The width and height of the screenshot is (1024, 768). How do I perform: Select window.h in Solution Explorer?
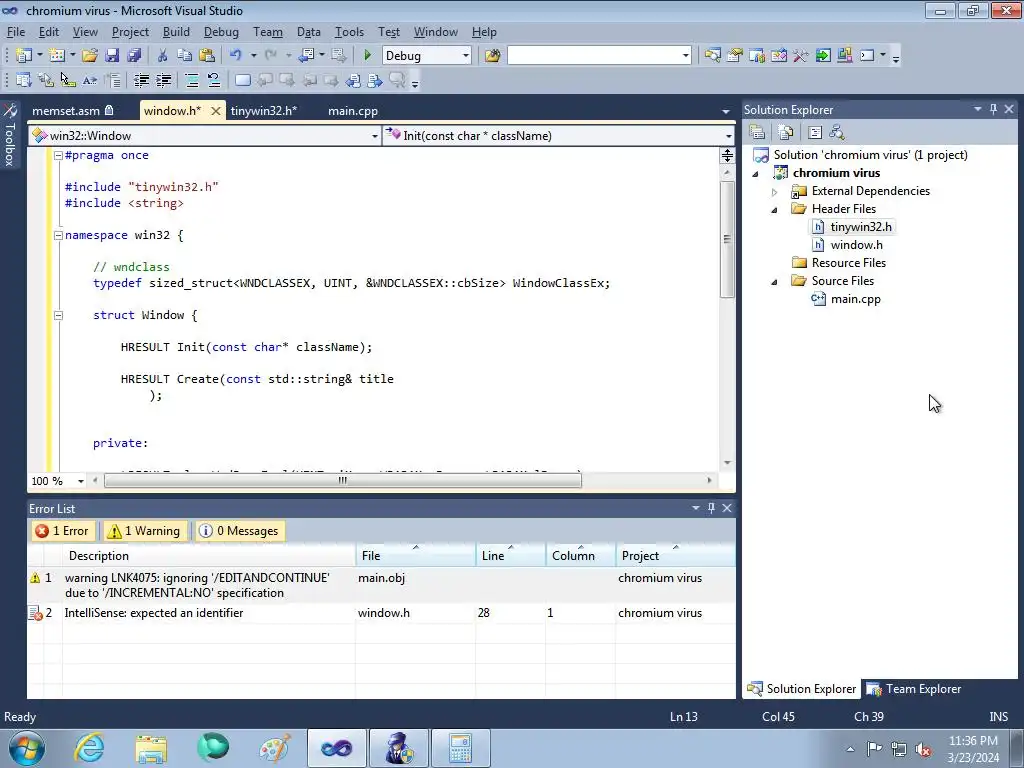click(x=856, y=245)
